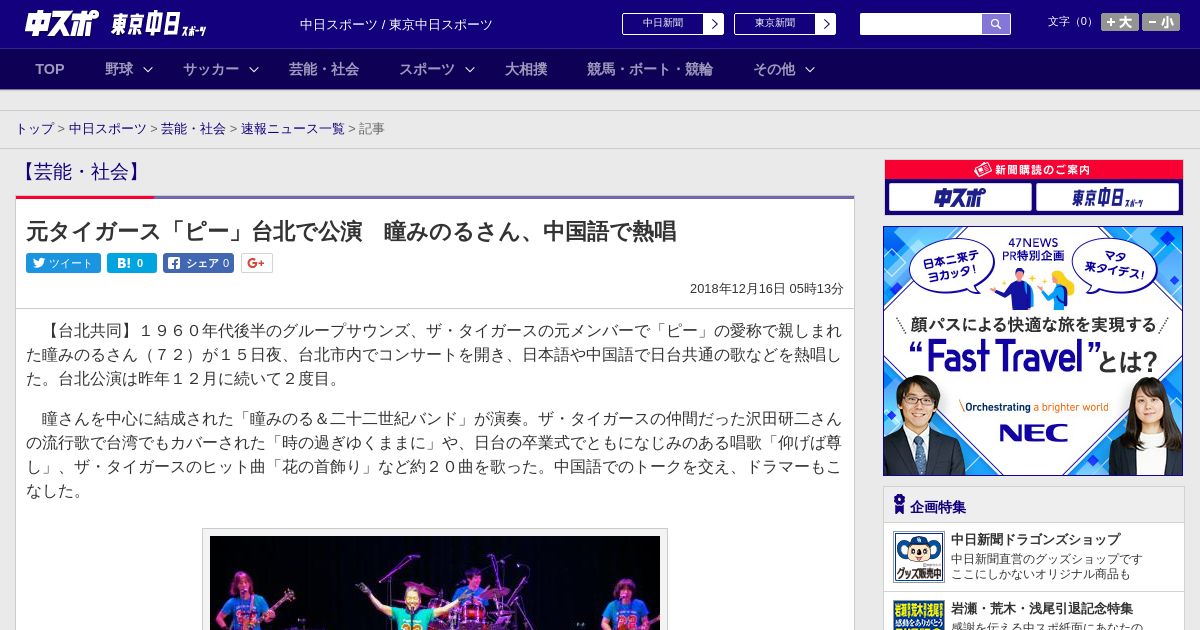The width and height of the screenshot is (1200, 630).
Task: Bookmark article with Hatena B! button
Action: click(132, 263)
